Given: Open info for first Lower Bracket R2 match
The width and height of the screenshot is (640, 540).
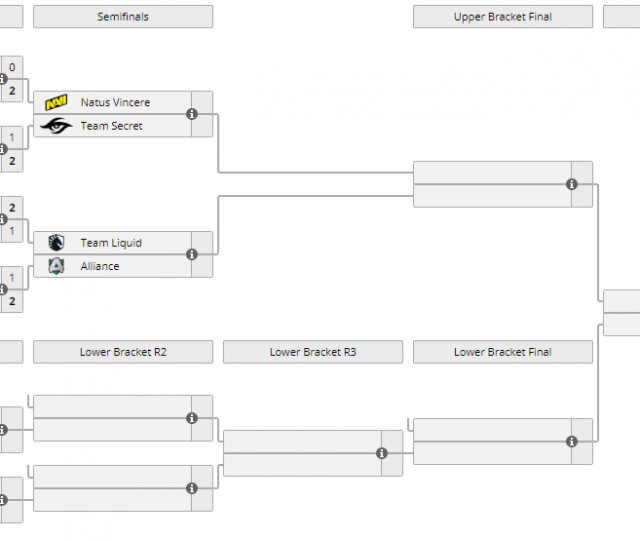Looking at the screenshot, I should (x=192, y=418).
